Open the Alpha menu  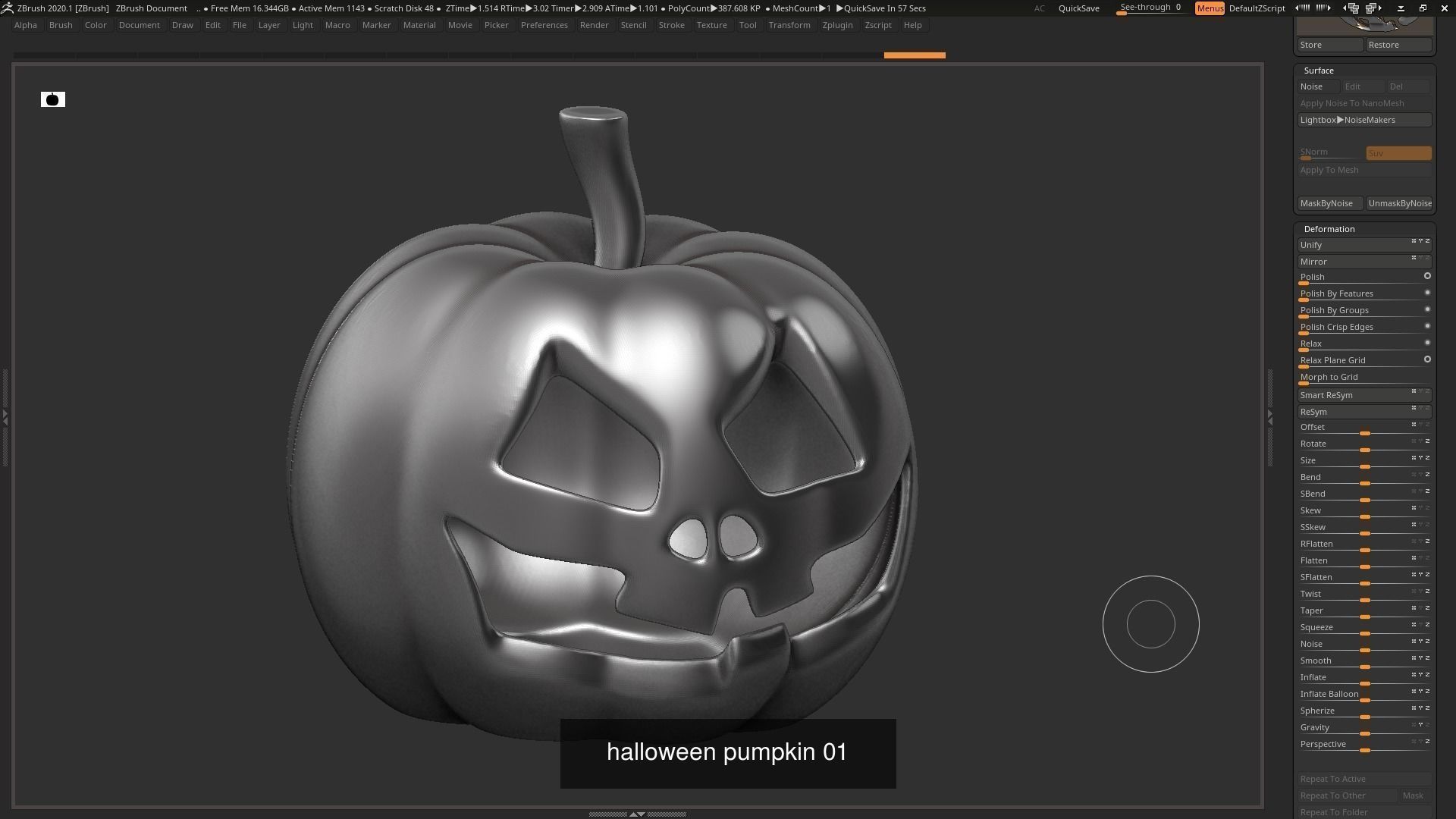coord(26,25)
